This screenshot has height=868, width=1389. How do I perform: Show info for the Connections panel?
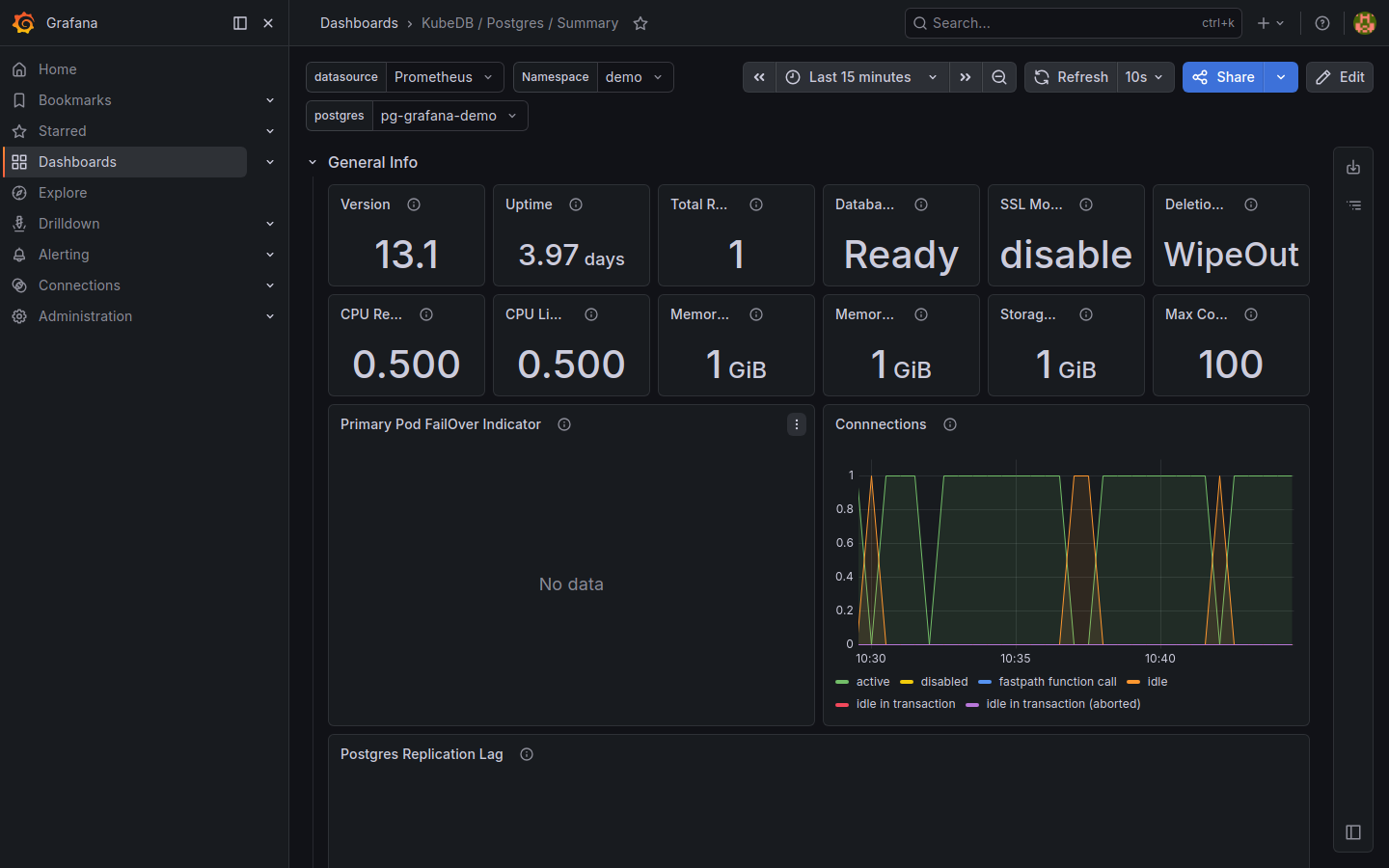click(950, 424)
